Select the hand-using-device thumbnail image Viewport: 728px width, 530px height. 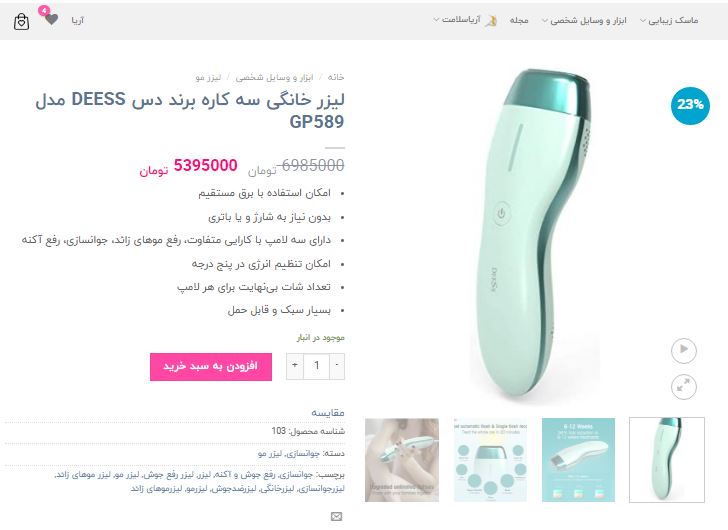click(402, 460)
